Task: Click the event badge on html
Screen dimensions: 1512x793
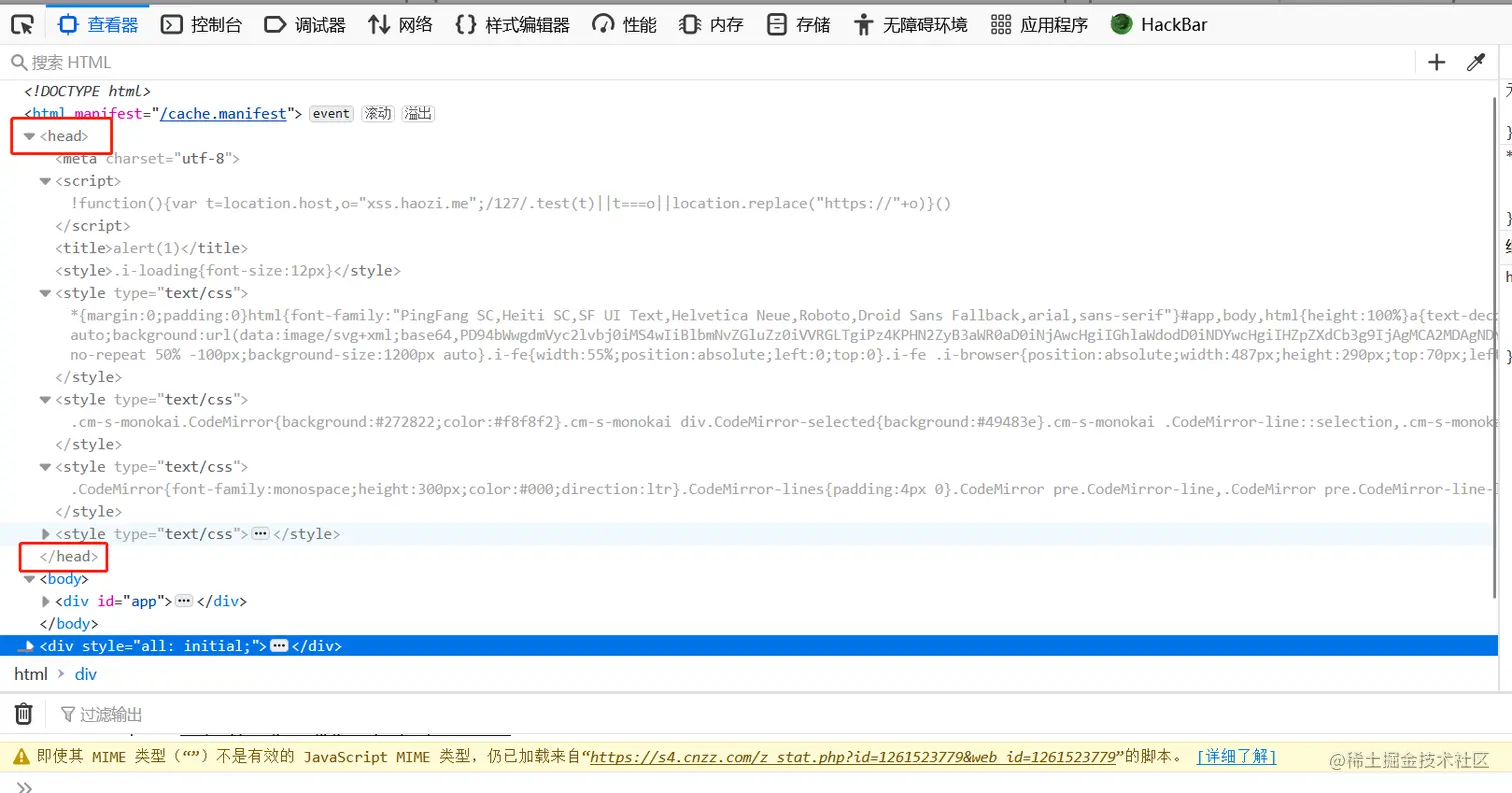Action: coord(331,114)
